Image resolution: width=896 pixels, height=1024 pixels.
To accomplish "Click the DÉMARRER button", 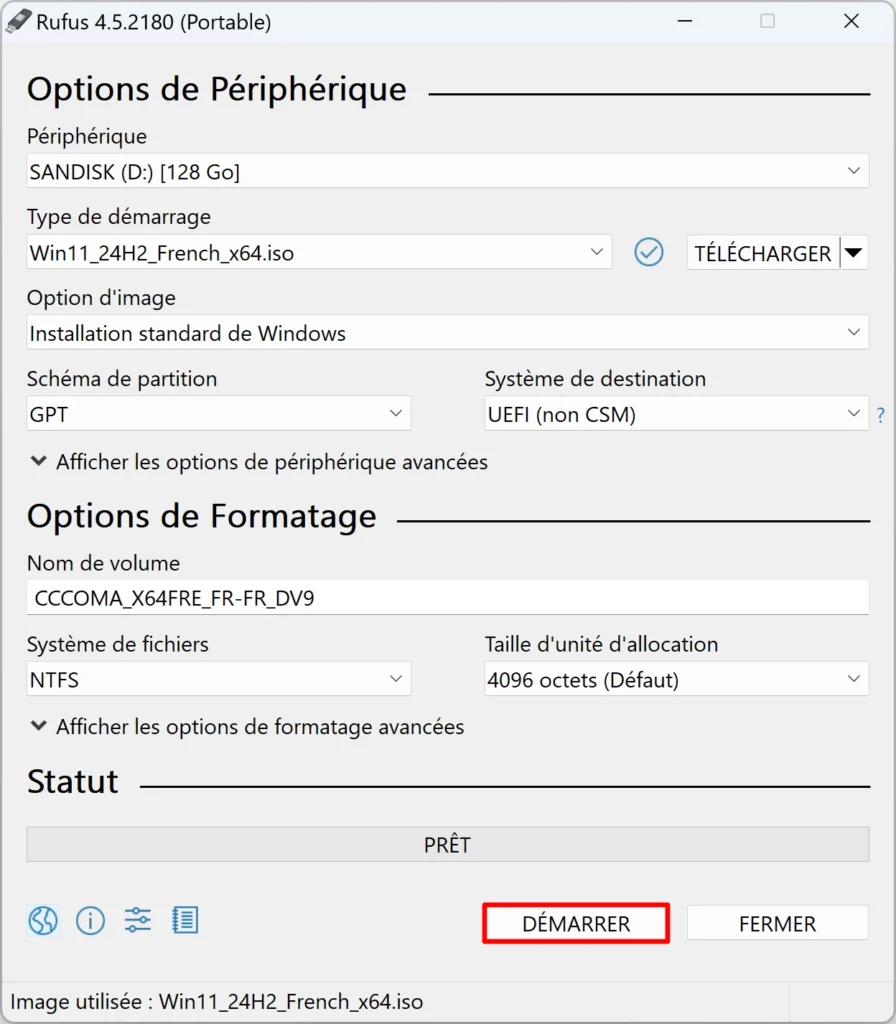I will coord(576,923).
